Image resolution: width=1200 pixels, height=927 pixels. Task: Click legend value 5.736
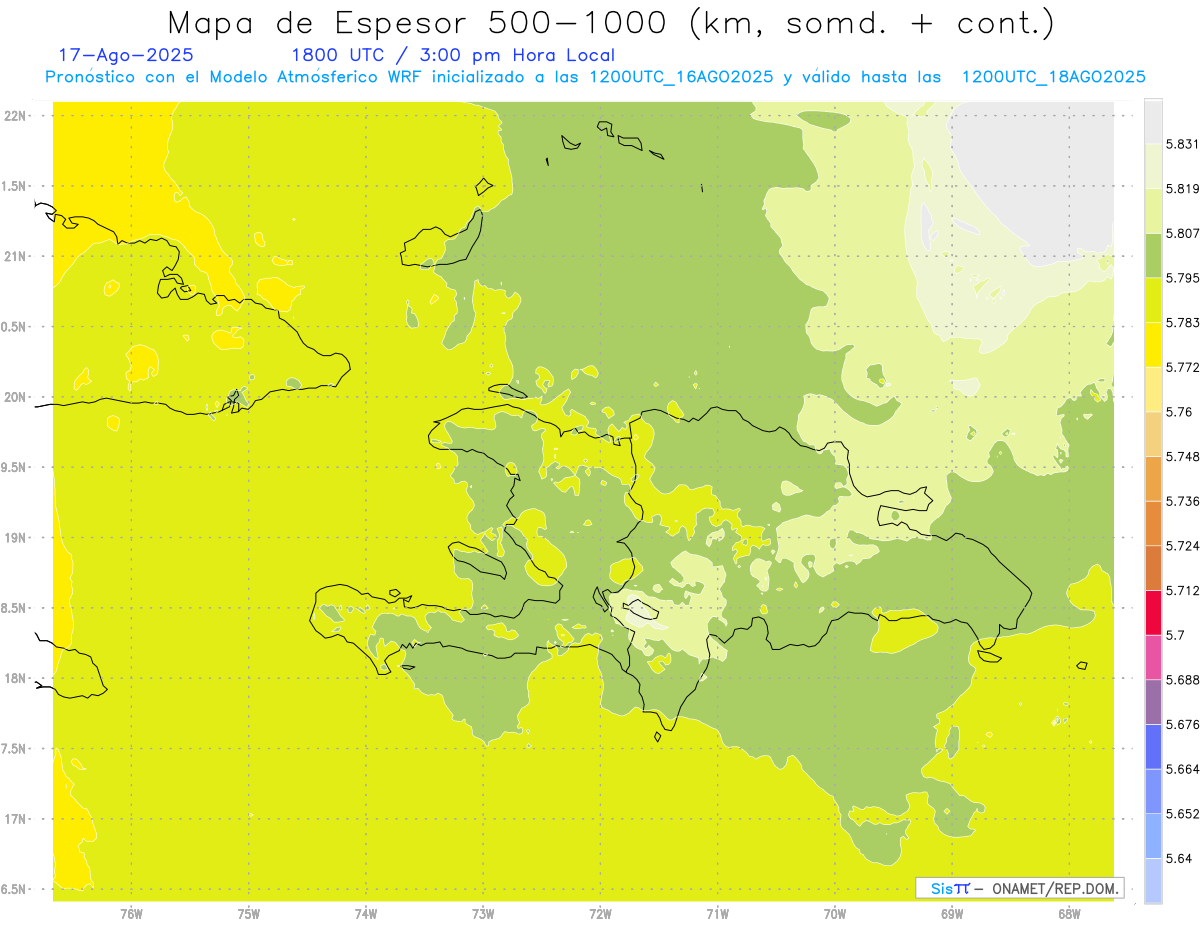coord(1182,501)
